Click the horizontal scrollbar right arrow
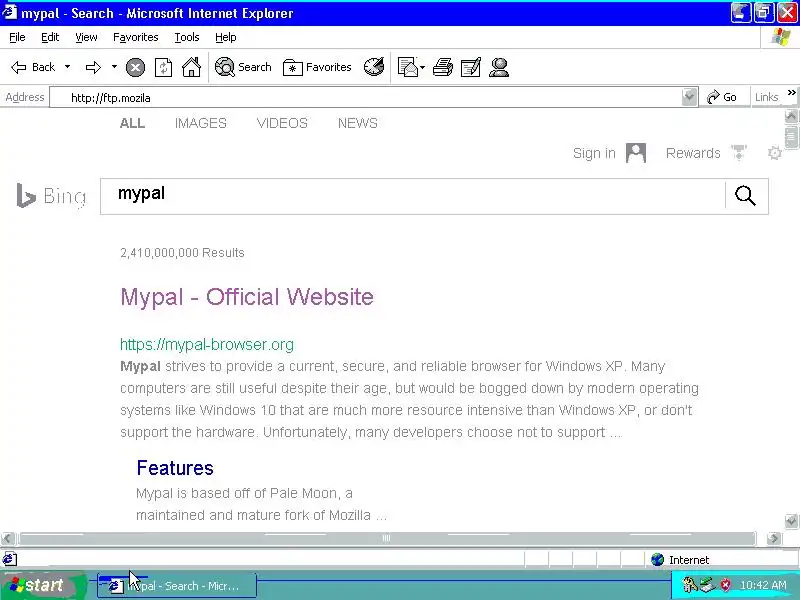800x600 pixels. click(774, 538)
